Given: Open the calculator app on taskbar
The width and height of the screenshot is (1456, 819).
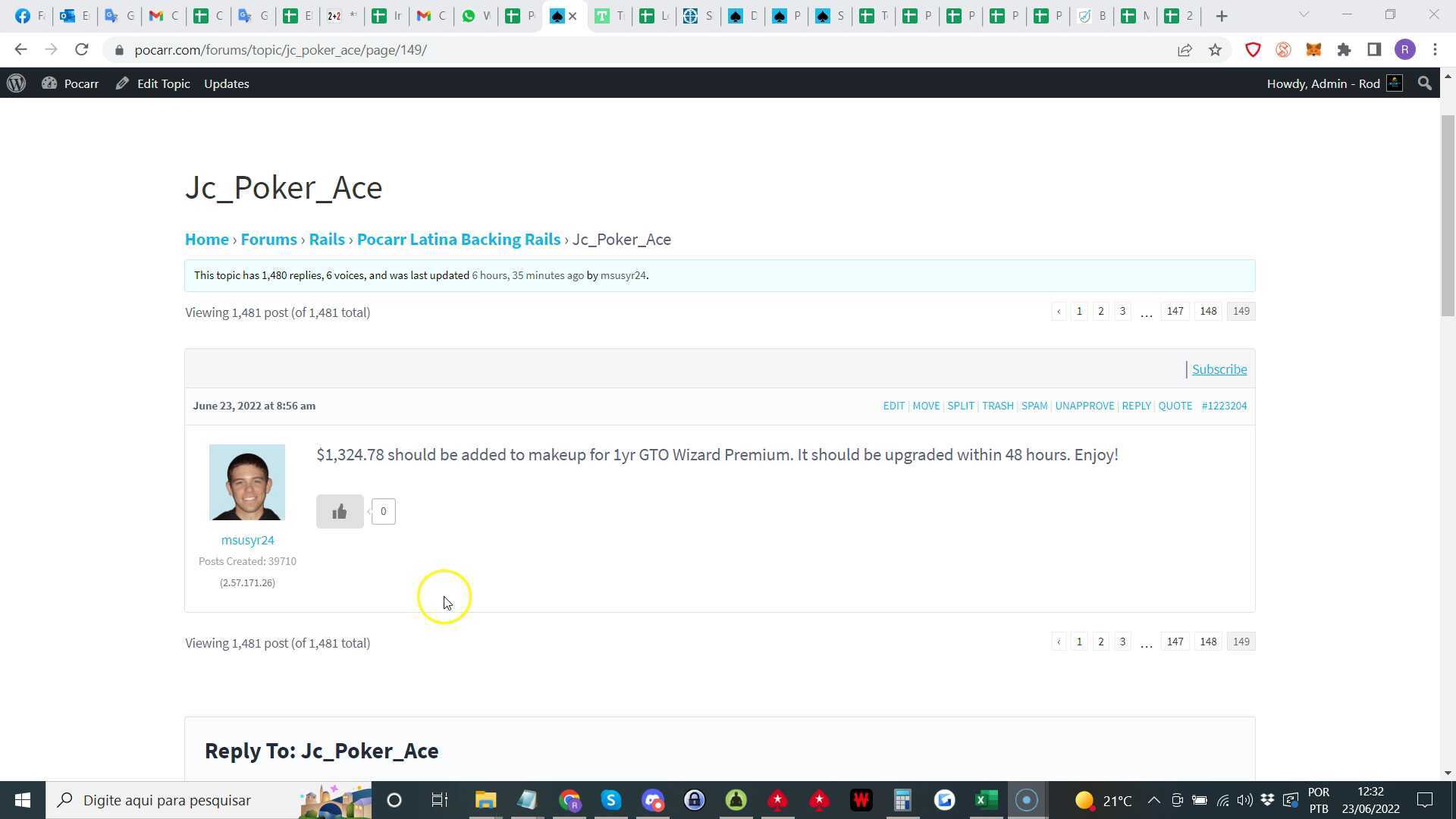Looking at the screenshot, I should [x=902, y=800].
